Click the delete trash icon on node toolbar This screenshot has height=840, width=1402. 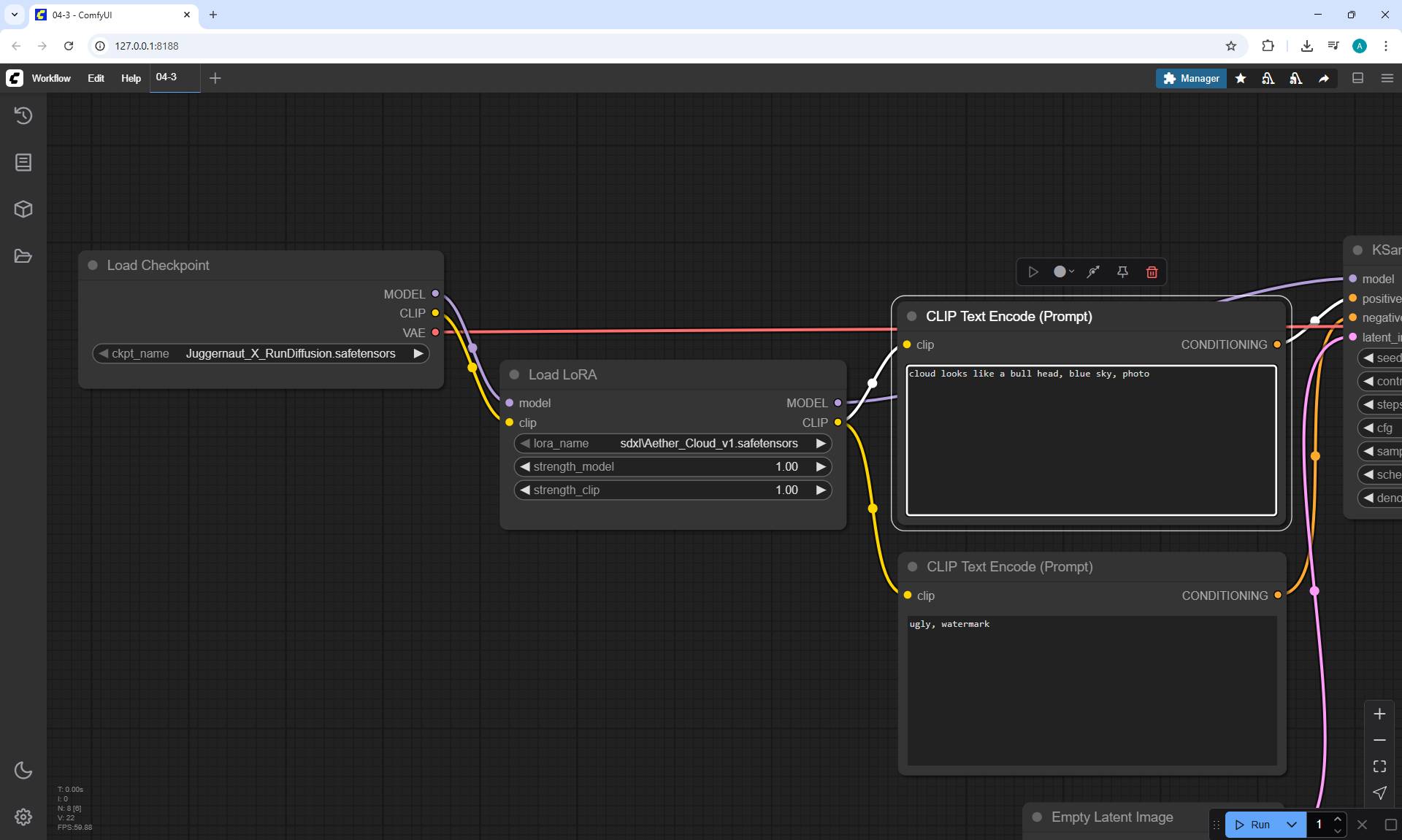coord(1152,272)
